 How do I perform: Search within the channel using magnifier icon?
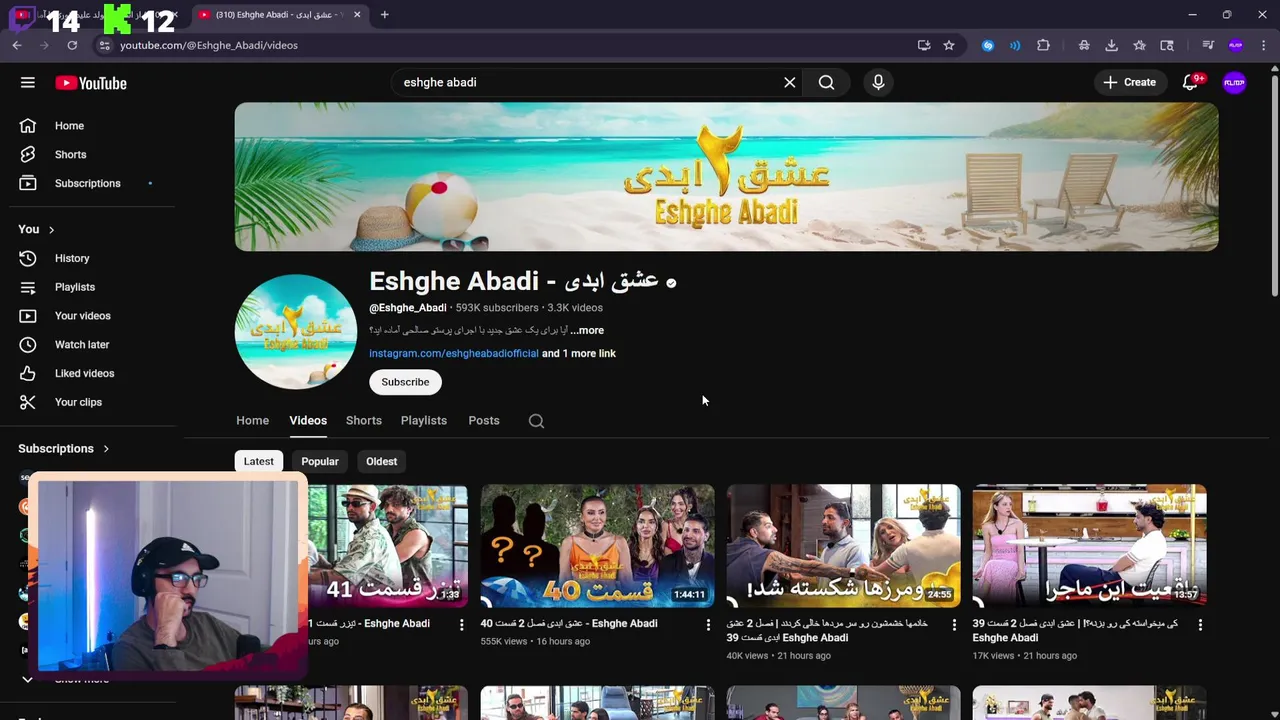536,421
